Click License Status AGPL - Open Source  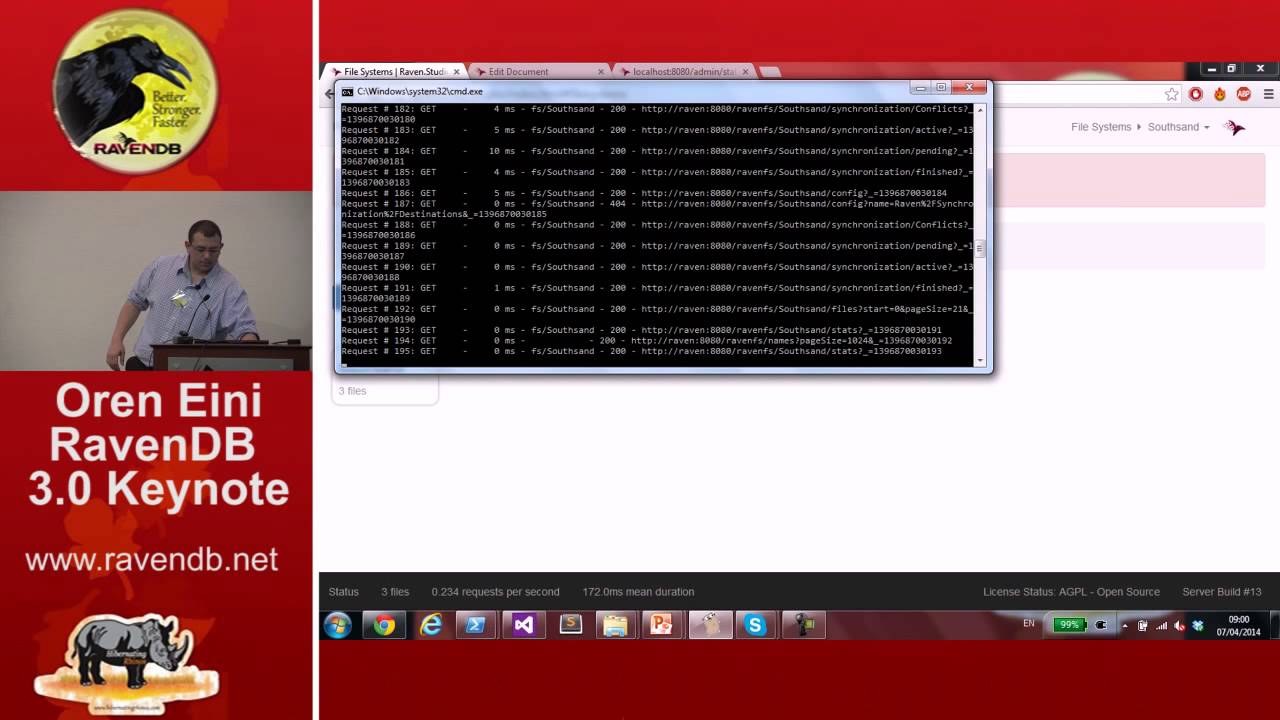point(1071,592)
